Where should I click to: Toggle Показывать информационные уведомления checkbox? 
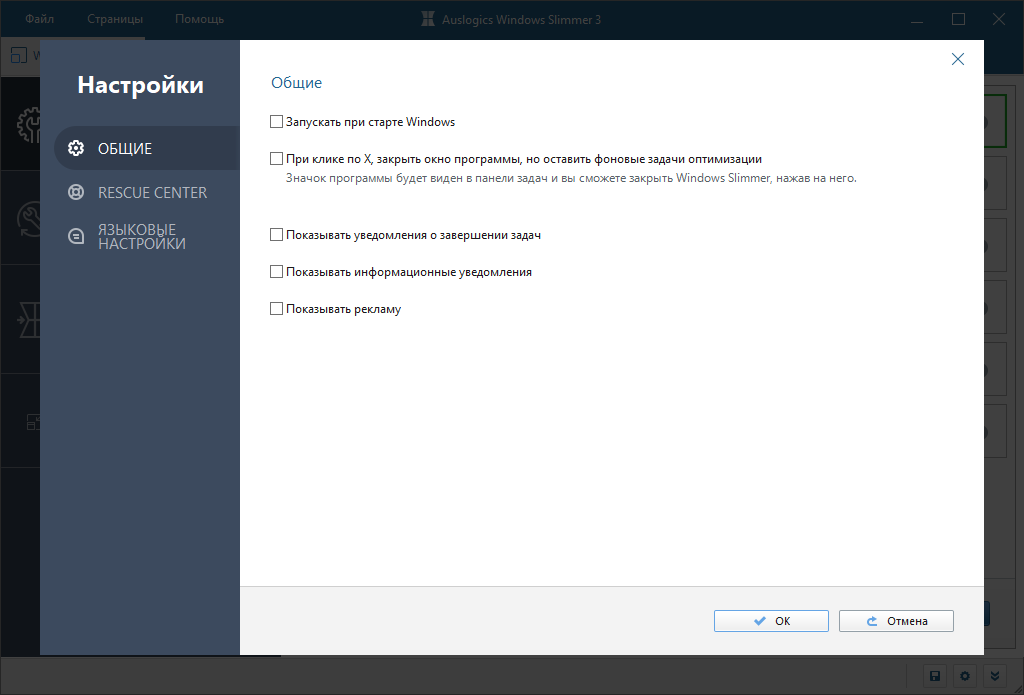pyautogui.click(x=276, y=271)
